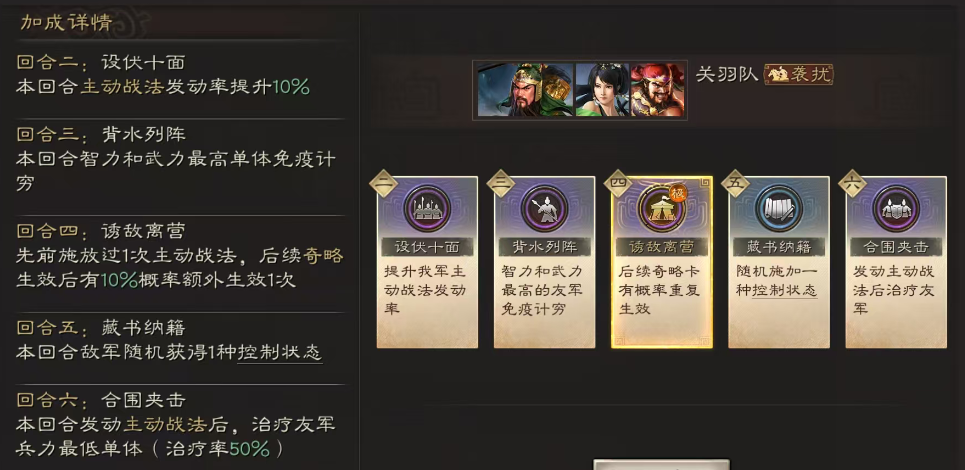Click the 背水列阵 soldier icon

pos(544,209)
